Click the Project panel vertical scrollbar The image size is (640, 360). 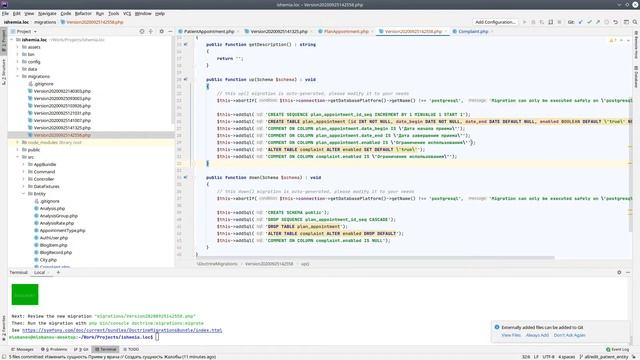[x=173, y=79]
